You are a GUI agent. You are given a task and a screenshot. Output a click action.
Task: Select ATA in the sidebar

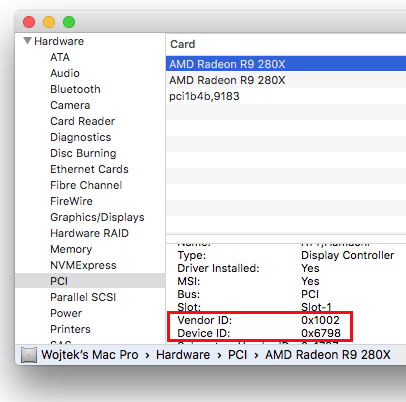pyautogui.click(x=60, y=57)
